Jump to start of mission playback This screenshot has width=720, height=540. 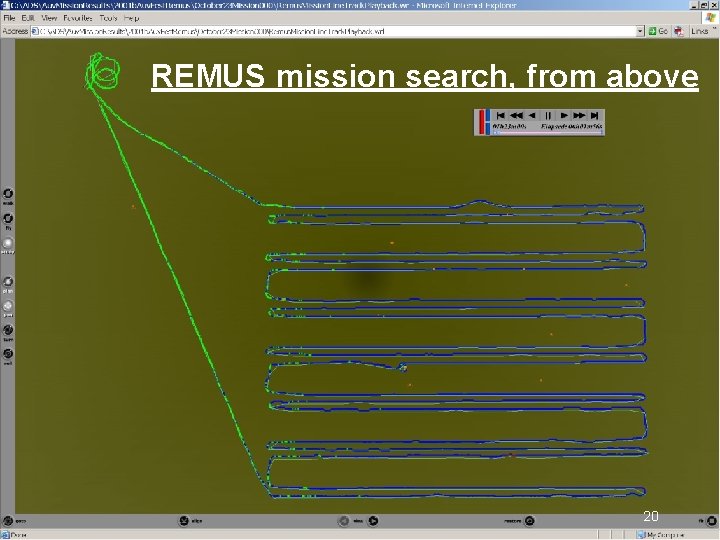coord(501,115)
